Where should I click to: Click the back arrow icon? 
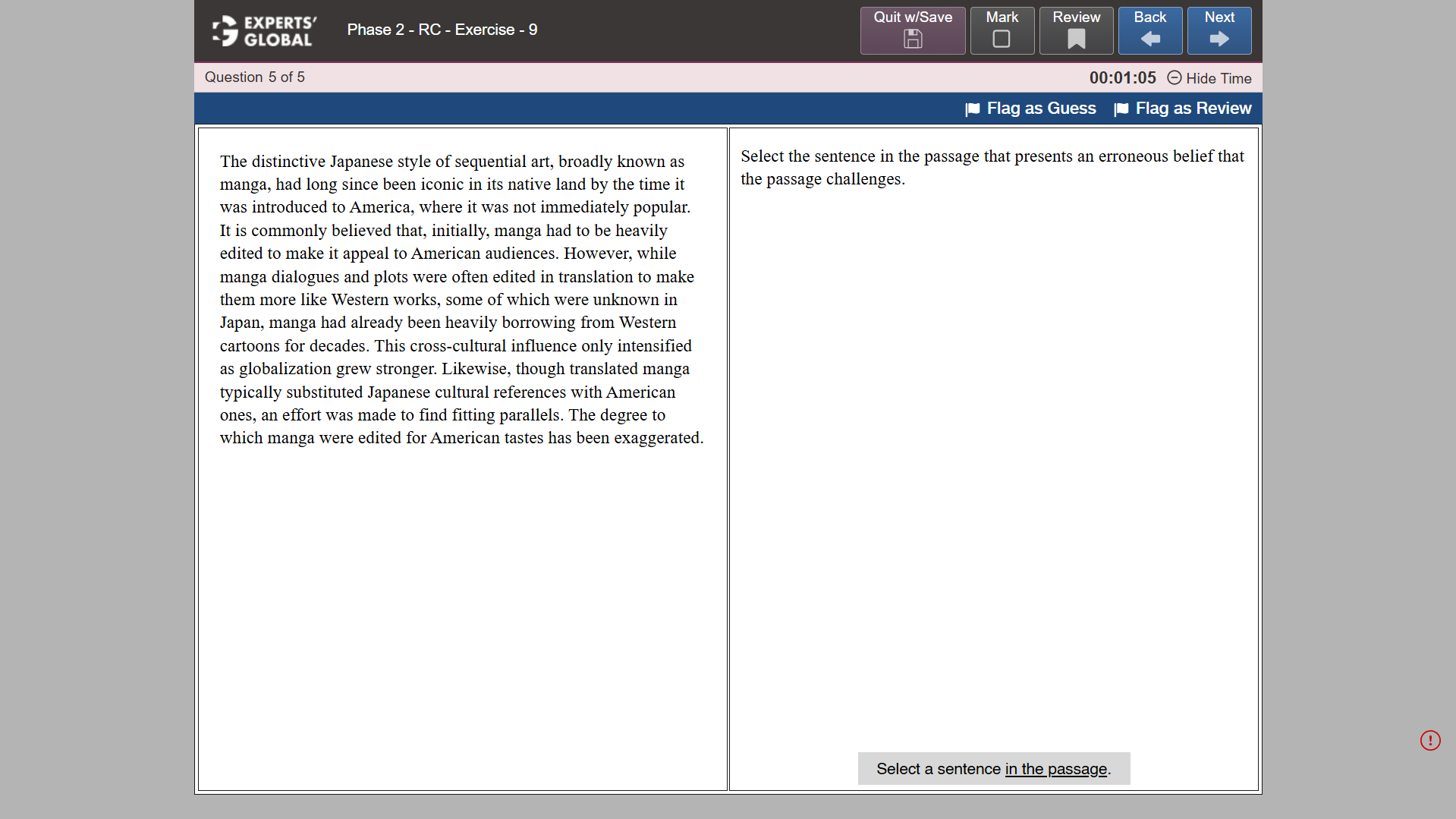pos(1149,40)
